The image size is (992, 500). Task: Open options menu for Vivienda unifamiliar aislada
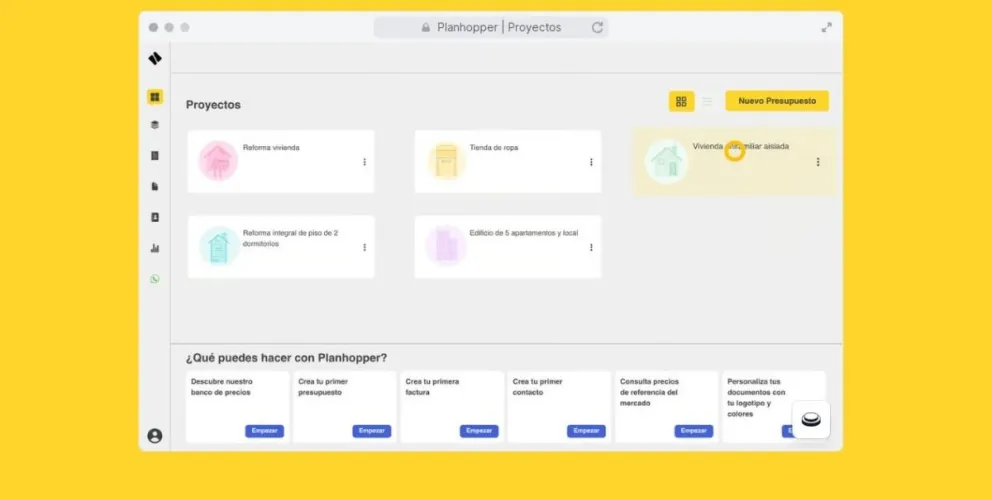818,162
